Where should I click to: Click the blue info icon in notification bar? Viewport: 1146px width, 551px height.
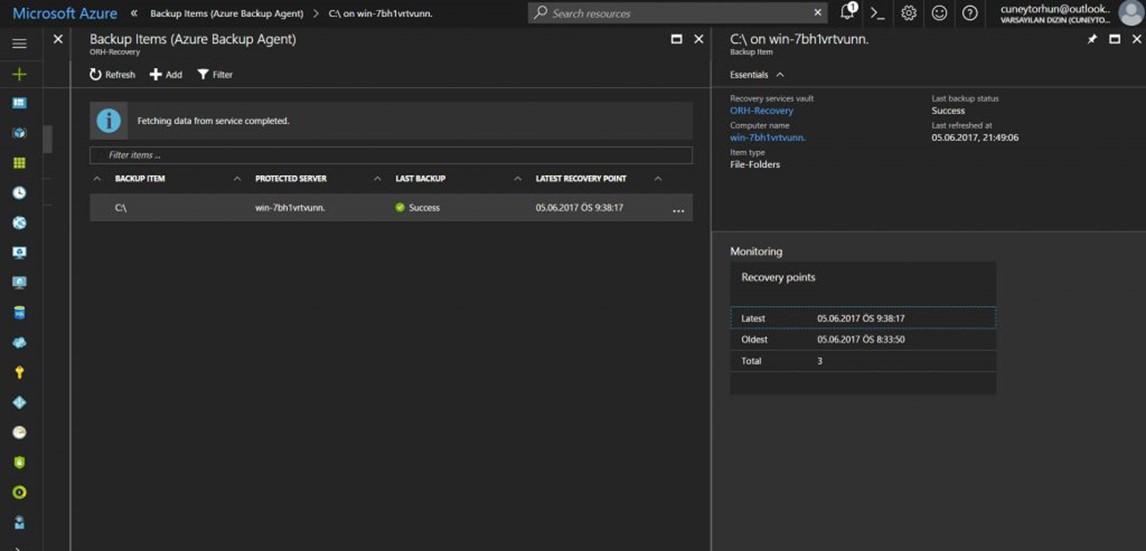pyautogui.click(x=108, y=121)
